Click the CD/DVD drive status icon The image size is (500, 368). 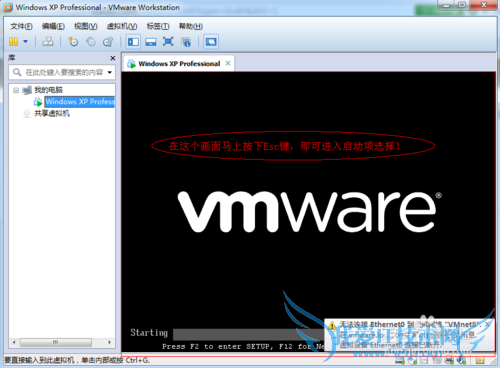tap(412, 360)
